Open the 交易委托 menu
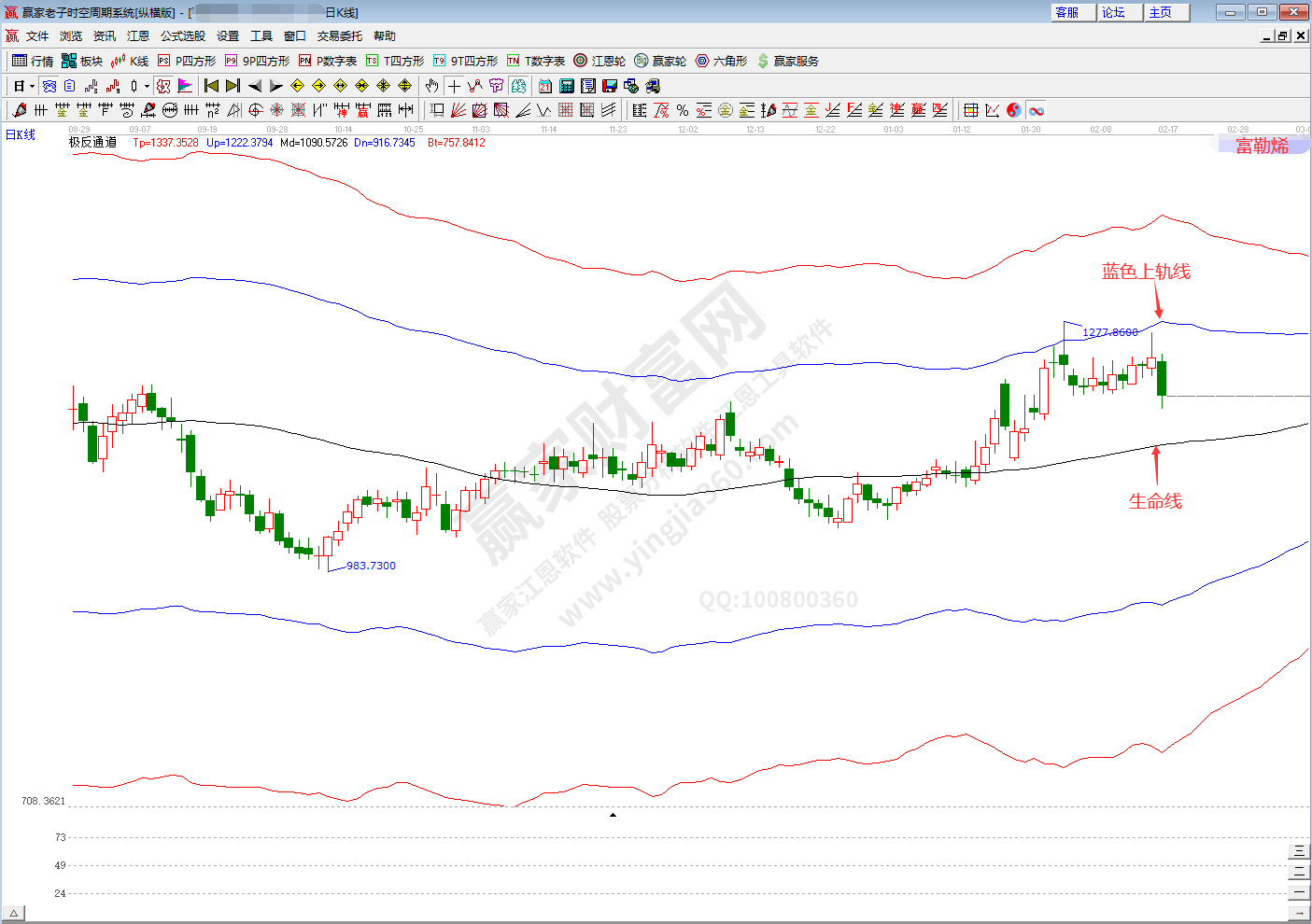The width and height of the screenshot is (1312, 924). (339, 35)
